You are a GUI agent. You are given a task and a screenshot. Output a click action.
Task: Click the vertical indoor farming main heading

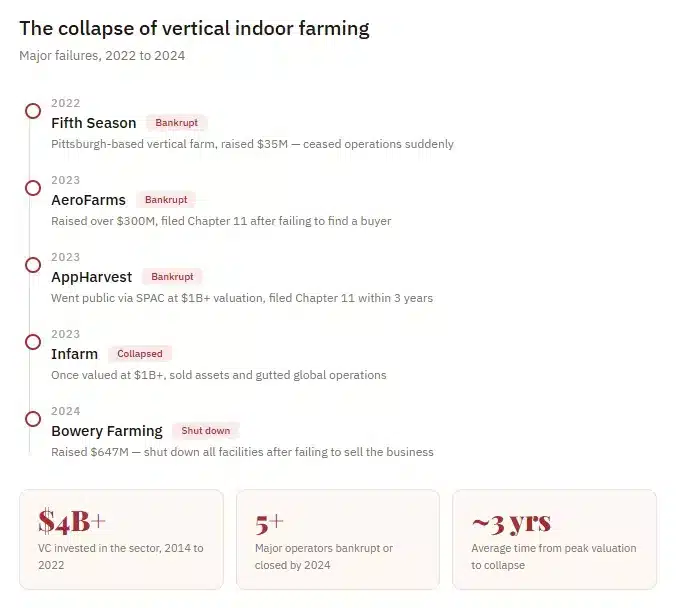(194, 28)
